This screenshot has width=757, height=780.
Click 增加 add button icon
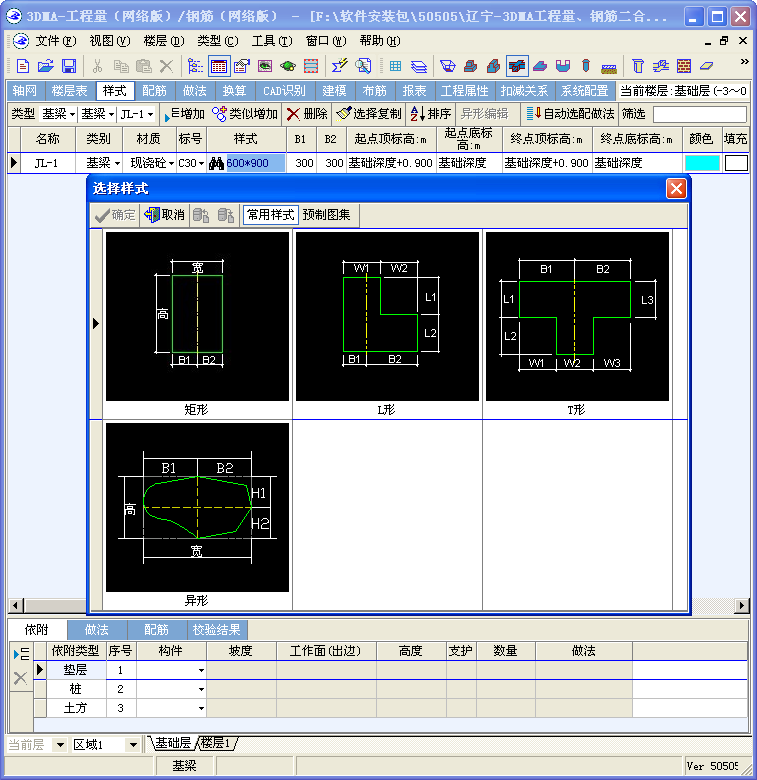coord(185,114)
